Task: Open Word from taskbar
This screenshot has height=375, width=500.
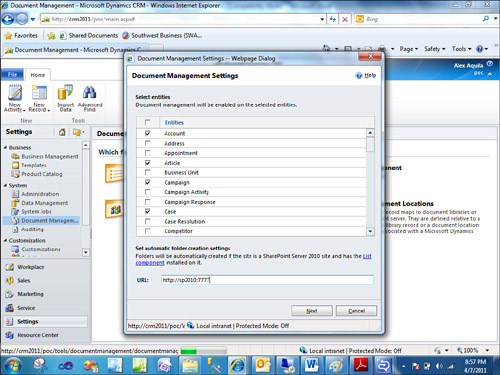Action: (312, 365)
